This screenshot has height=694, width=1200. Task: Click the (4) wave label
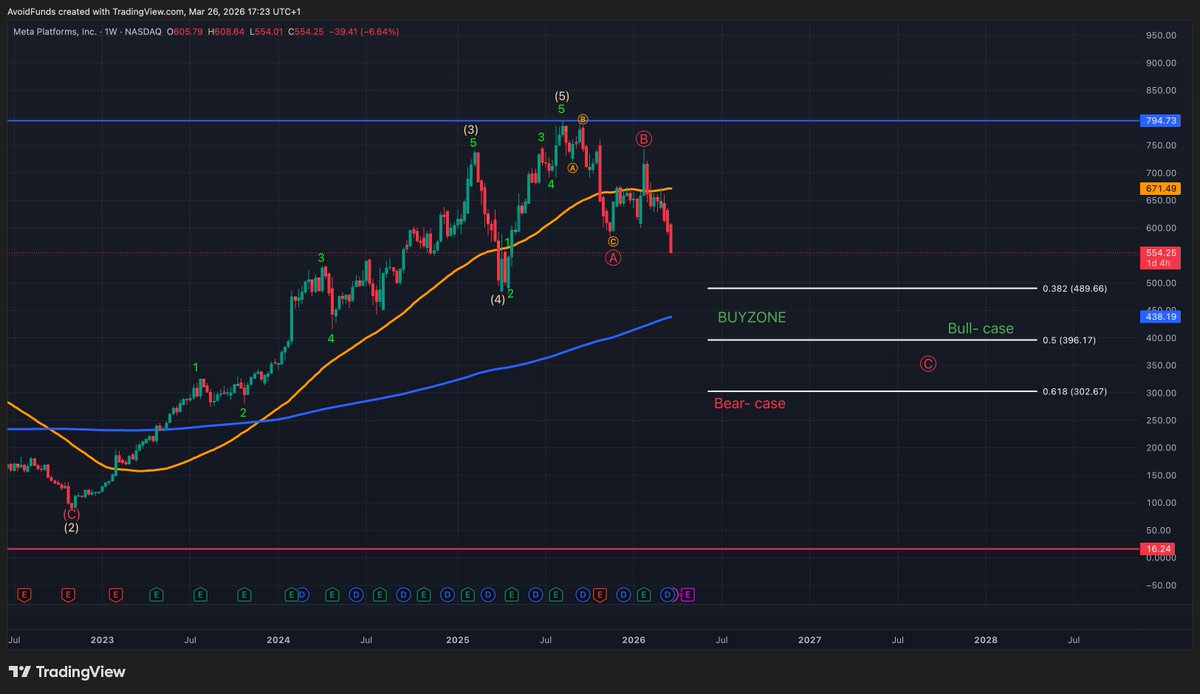[497, 299]
